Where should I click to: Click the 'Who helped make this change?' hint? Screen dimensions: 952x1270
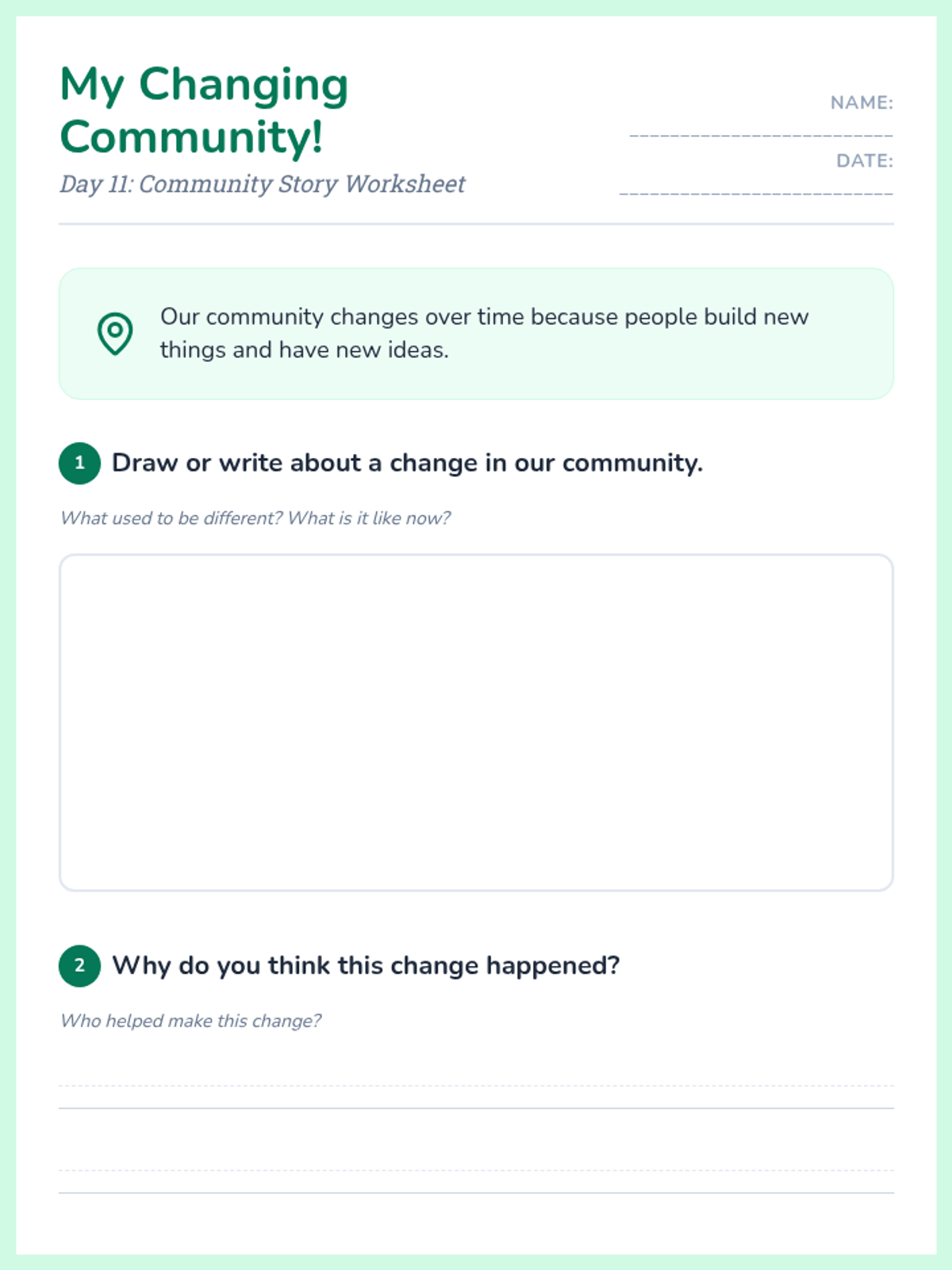click(191, 1021)
